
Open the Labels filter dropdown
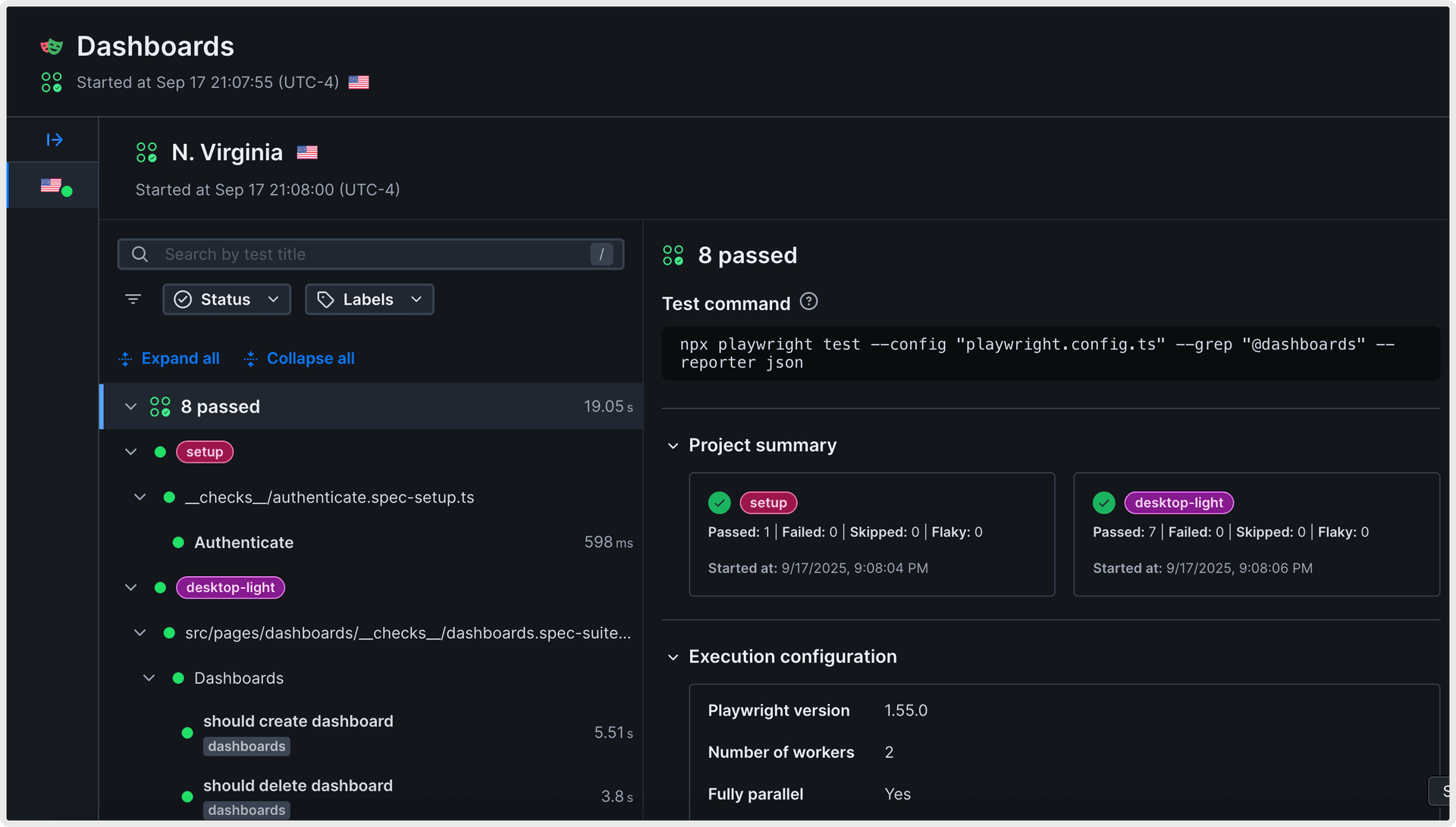[369, 299]
